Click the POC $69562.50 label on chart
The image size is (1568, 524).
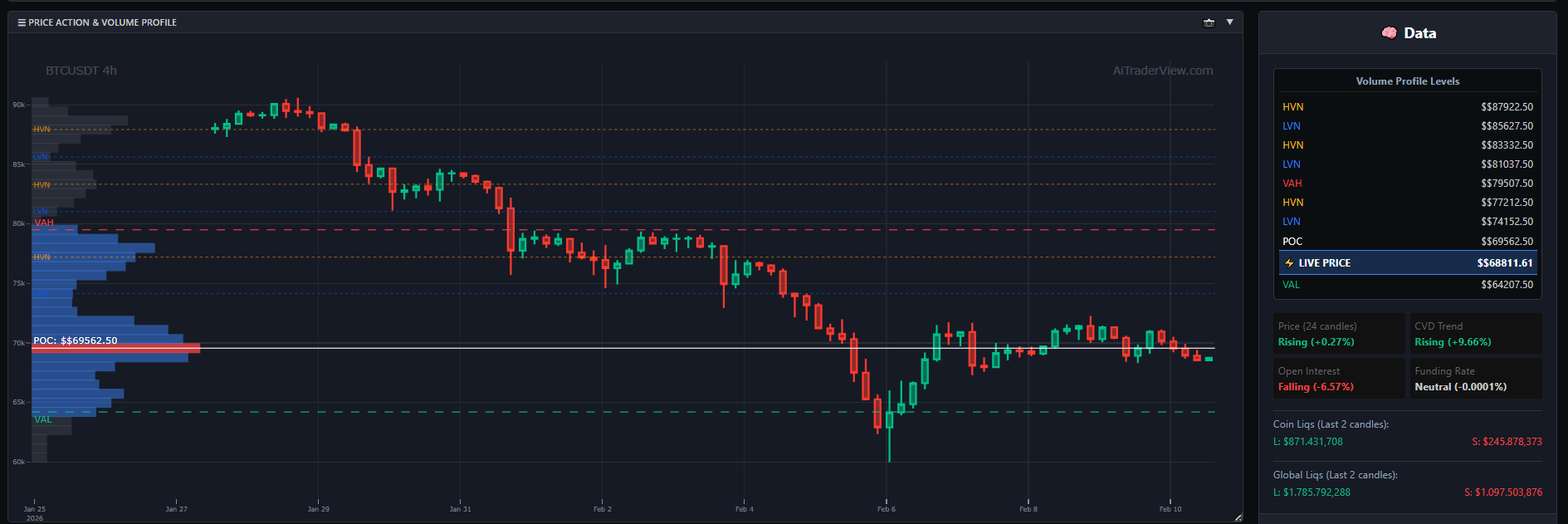point(76,340)
